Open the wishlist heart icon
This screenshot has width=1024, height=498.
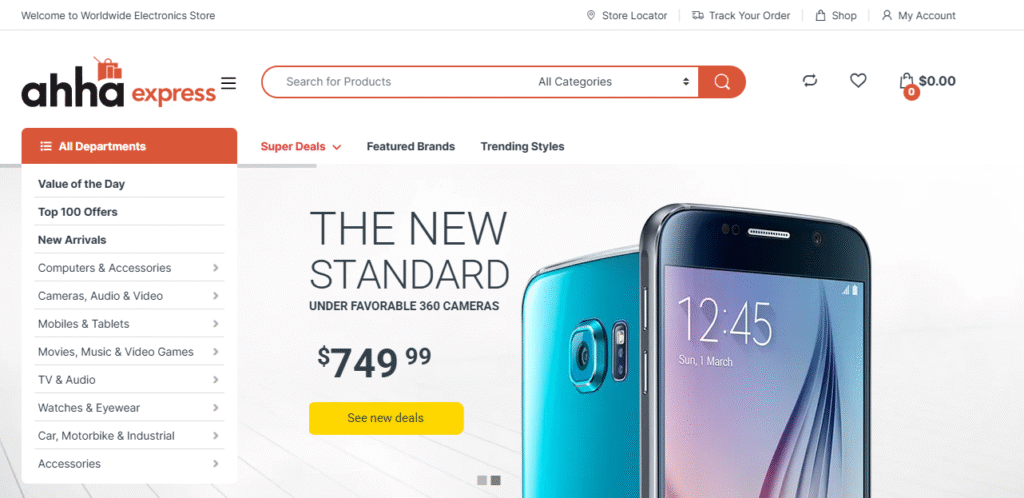tap(857, 81)
